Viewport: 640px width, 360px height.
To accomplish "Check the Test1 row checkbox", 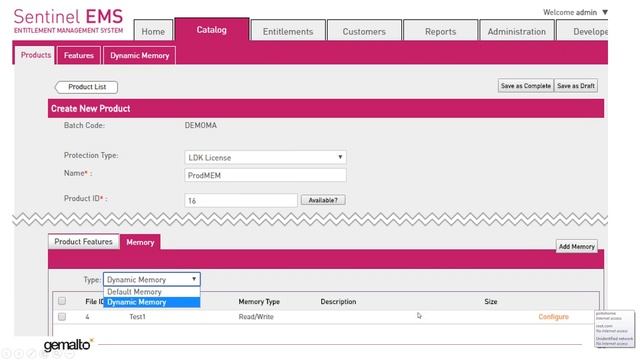I will 62,316.
